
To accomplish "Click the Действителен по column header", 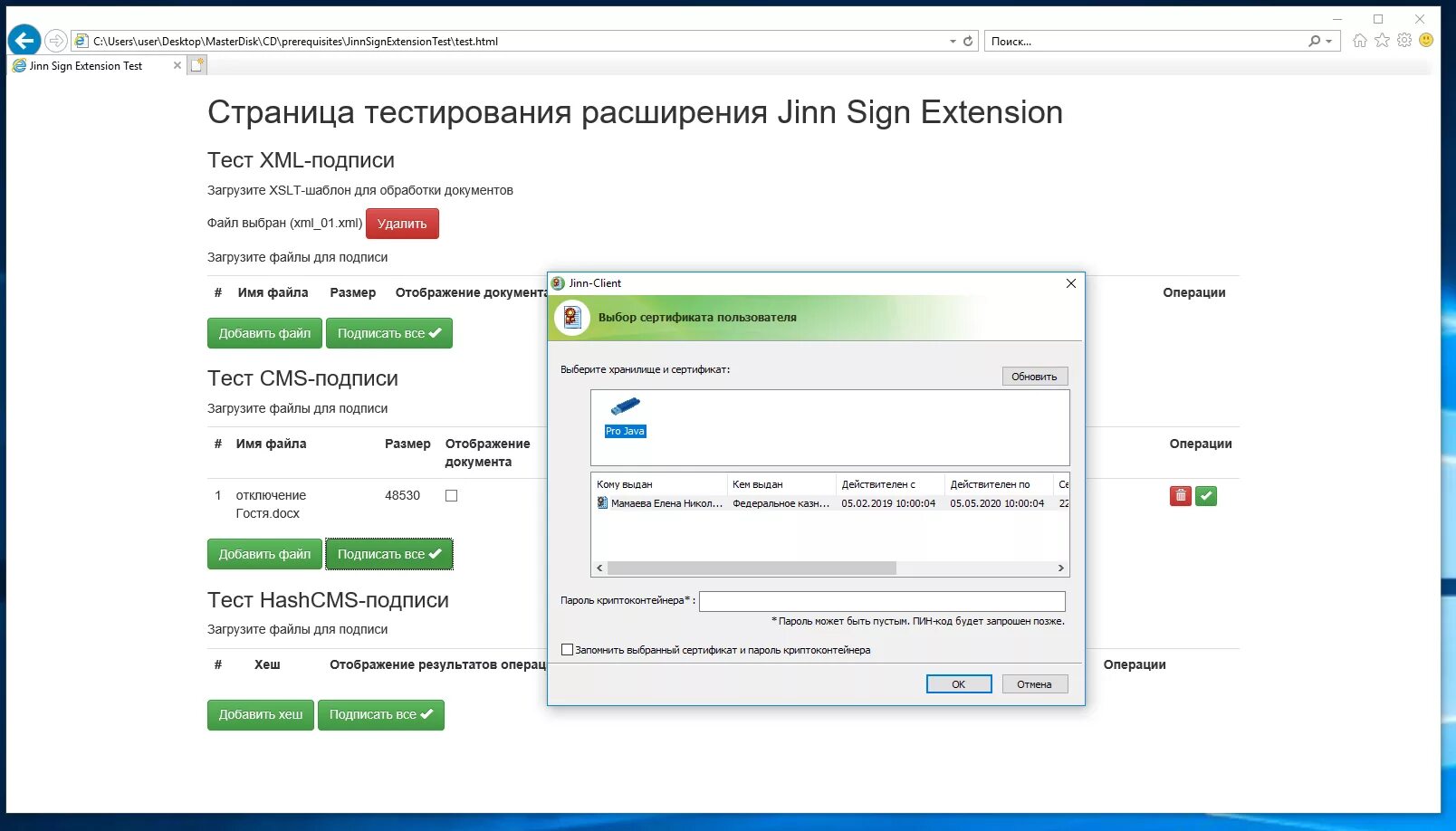I will pos(999,484).
